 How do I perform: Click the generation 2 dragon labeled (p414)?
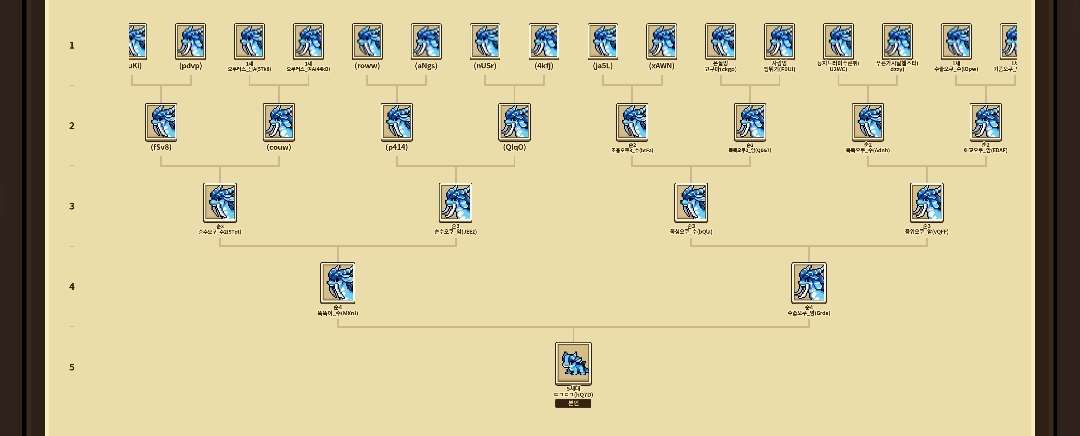click(397, 122)
